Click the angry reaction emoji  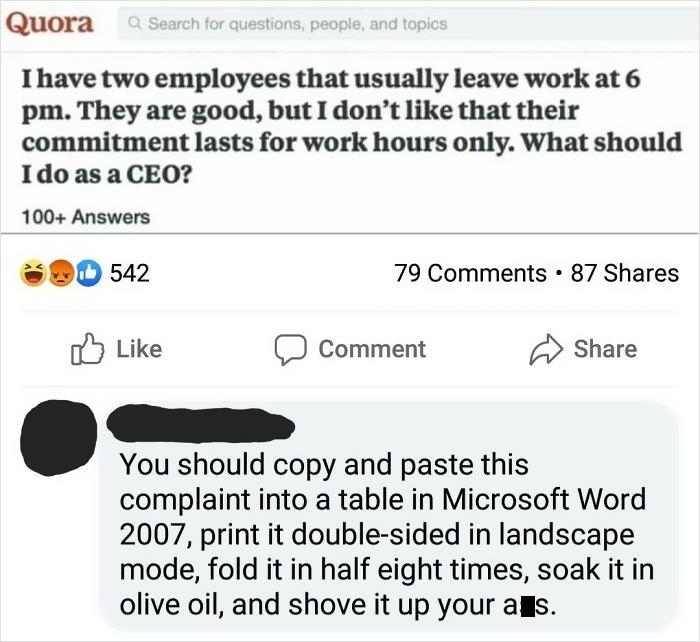(61, 273)
